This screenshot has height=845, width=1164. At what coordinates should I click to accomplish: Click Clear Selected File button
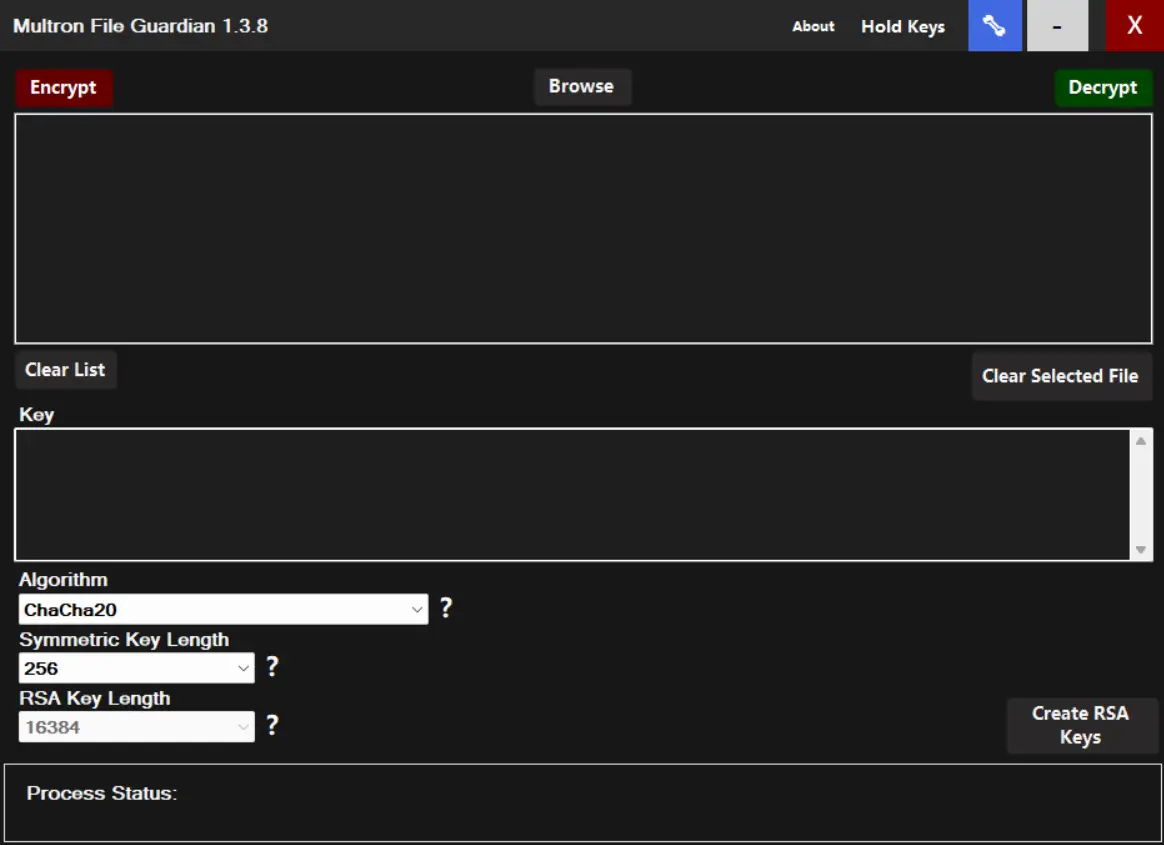pos(1060,376)
